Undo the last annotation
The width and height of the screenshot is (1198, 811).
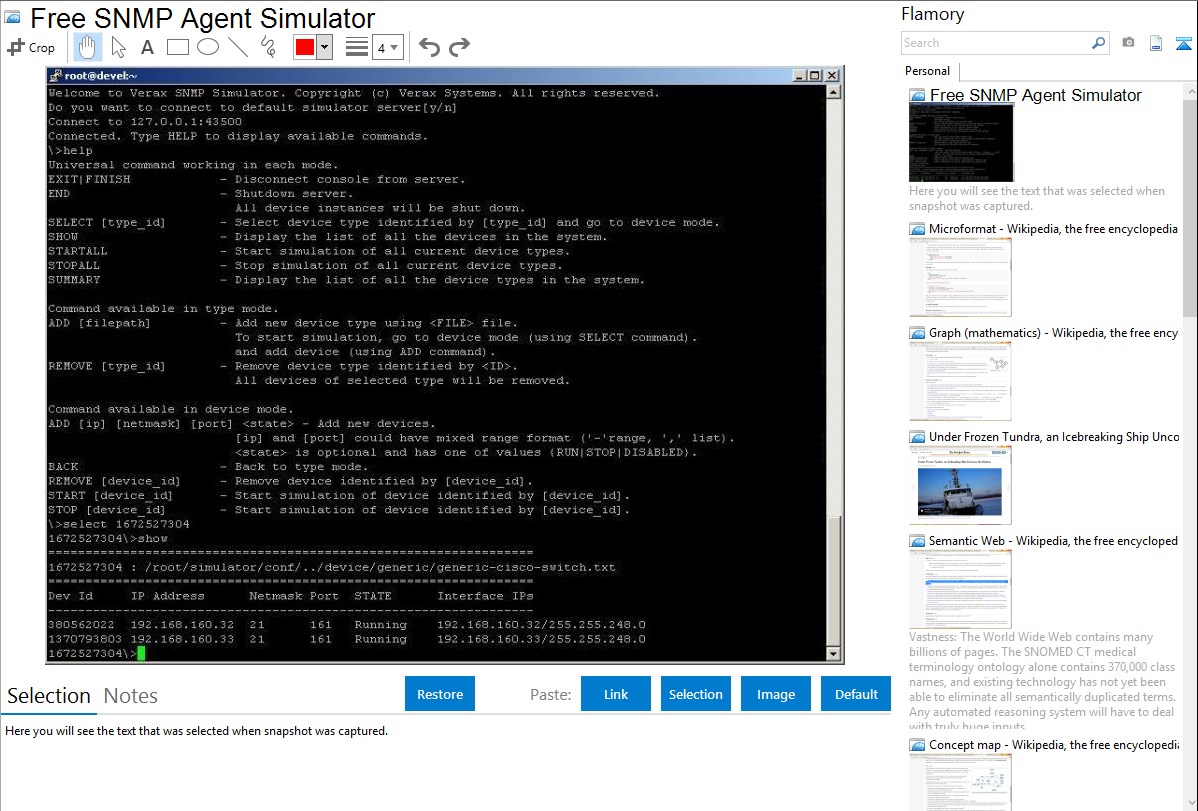point(429,47)
